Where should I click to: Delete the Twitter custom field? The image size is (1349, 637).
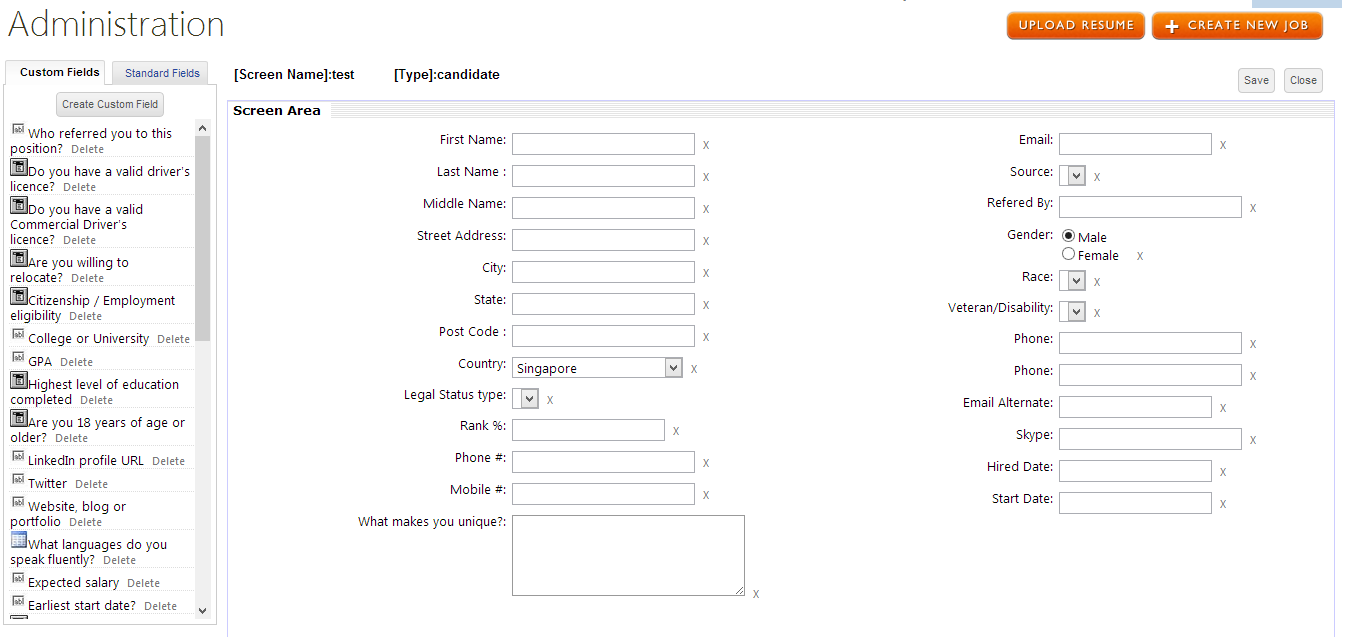pyautogui.click(x=91, y=485)
